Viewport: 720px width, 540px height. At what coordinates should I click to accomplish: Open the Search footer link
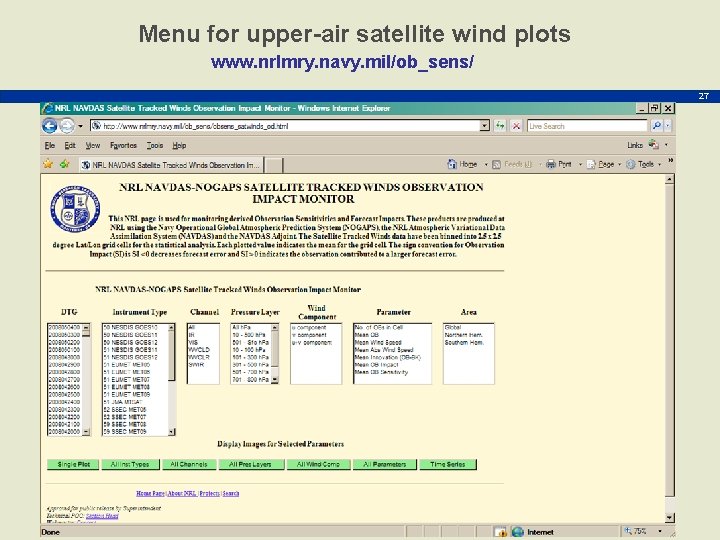(231, 493)
